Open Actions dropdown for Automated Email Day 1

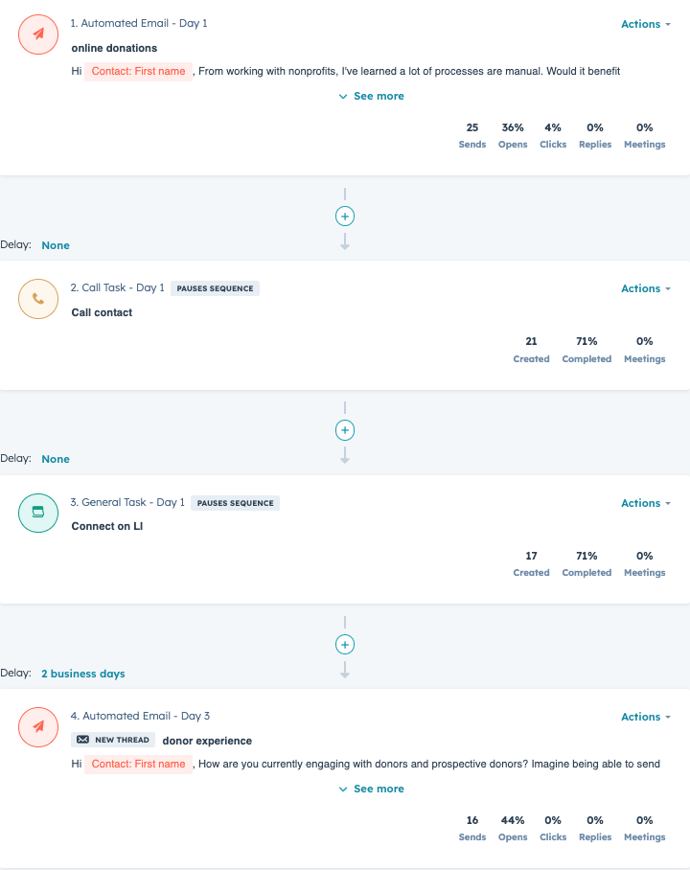coord(646,24)
